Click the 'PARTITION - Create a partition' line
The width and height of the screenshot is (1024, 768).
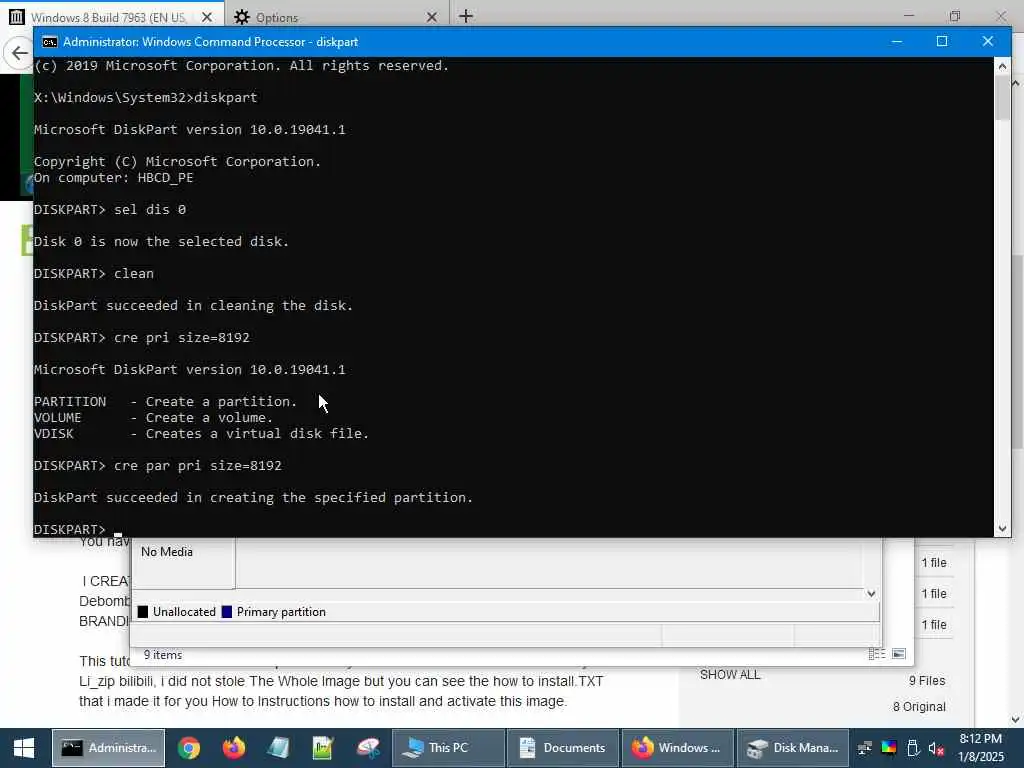(165, 402)
